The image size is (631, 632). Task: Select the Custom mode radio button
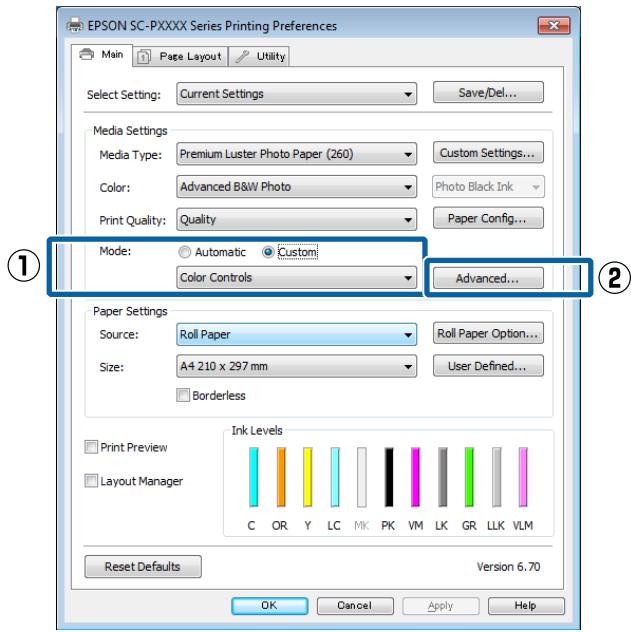[x=268, y=252]
